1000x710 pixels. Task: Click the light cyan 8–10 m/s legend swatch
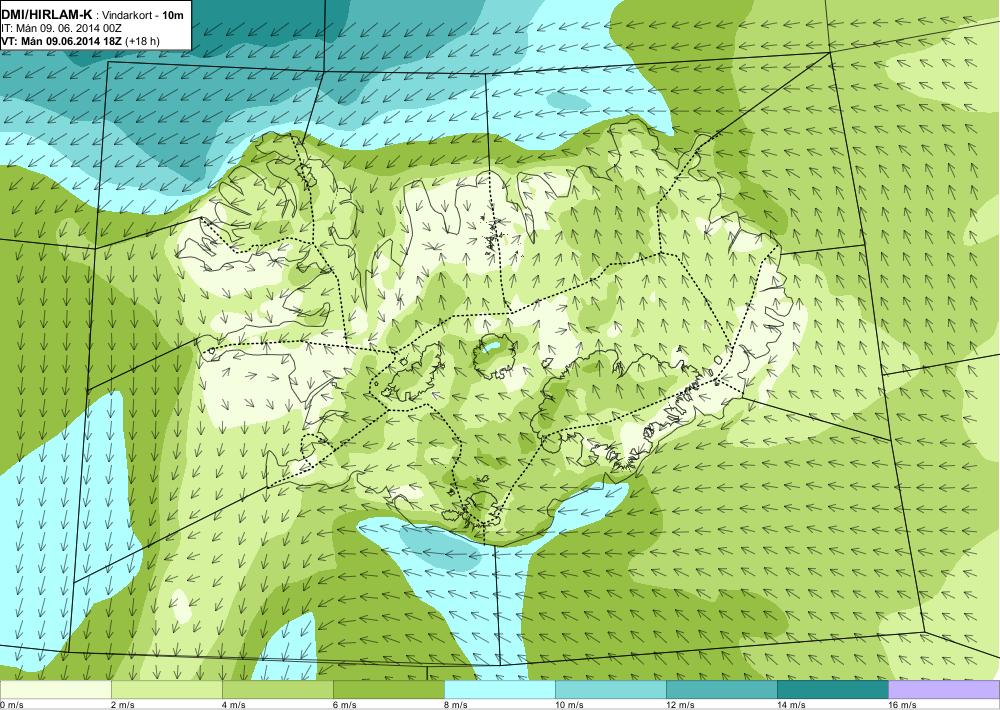[500, 690]
